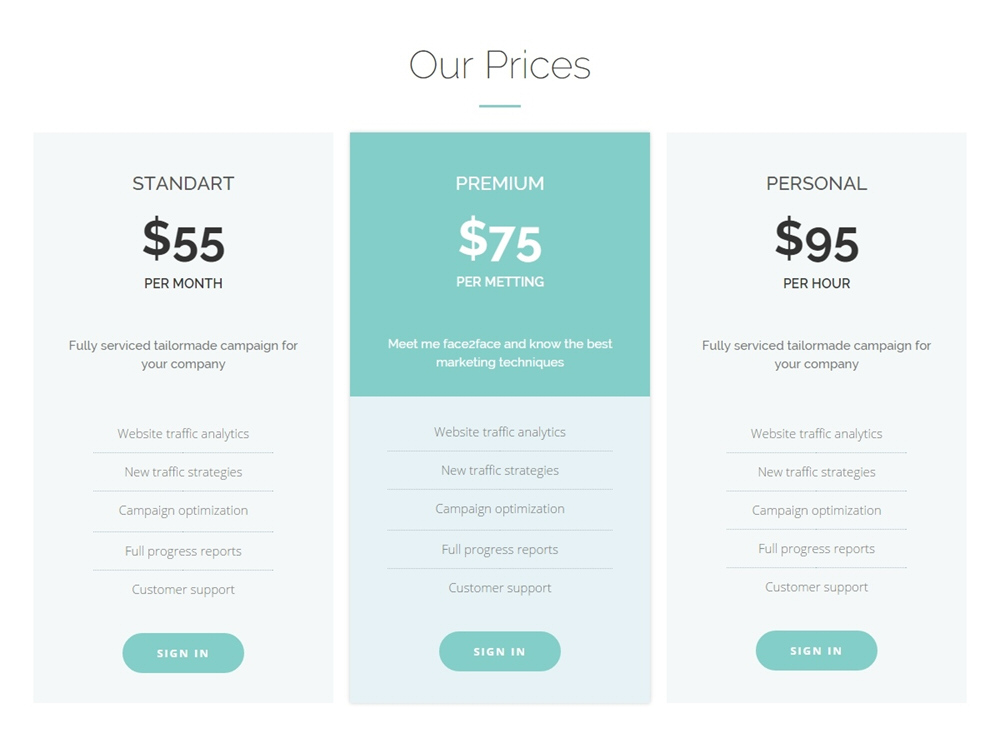The image size is (1000, 753).
Task: Click 'Fully serviced tailormade campaign' text in Personal card
Action: [x=816, y=355]
